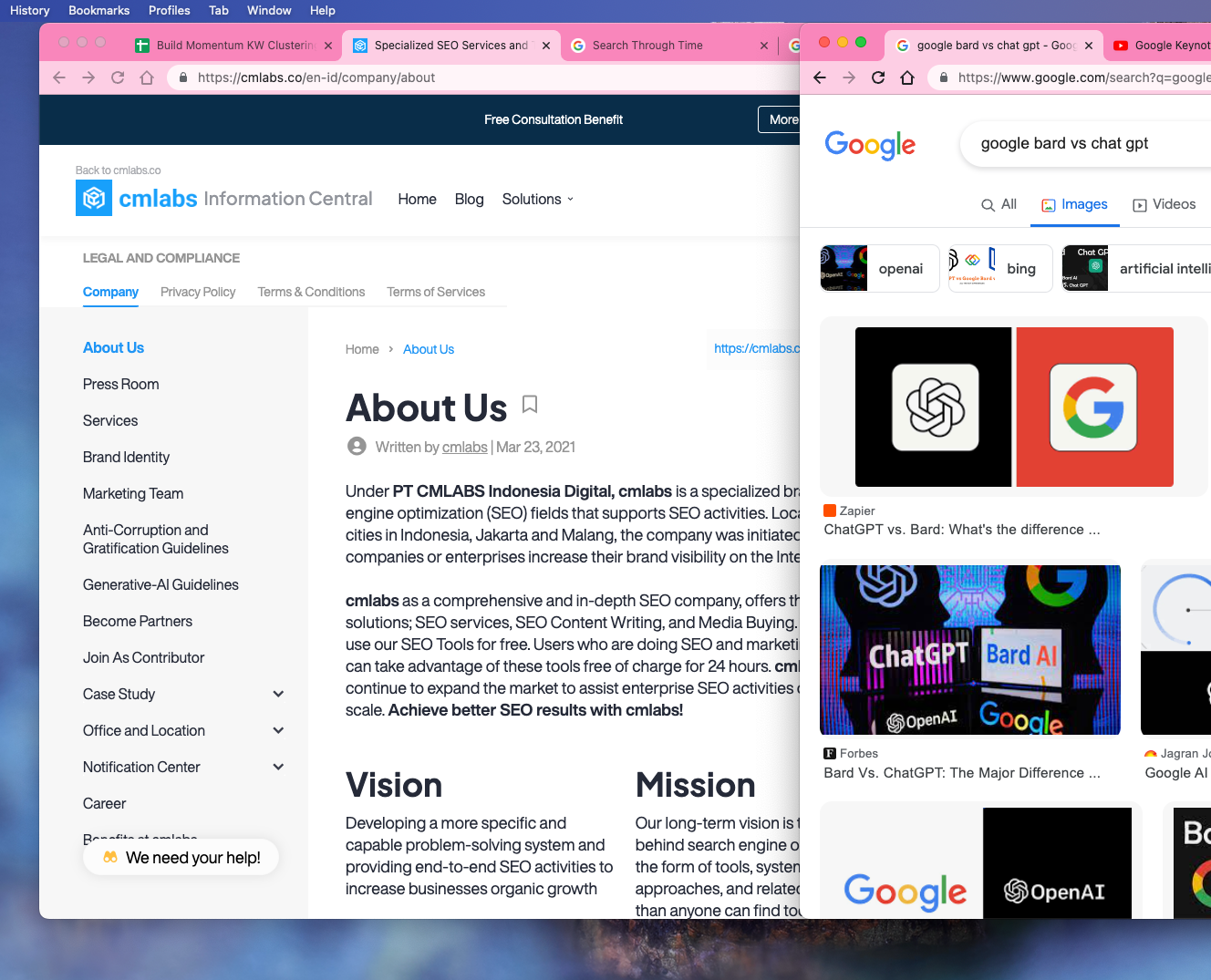Click the openai image filter chip
This screenshot has height=980, width=1211.
[880, 268]
